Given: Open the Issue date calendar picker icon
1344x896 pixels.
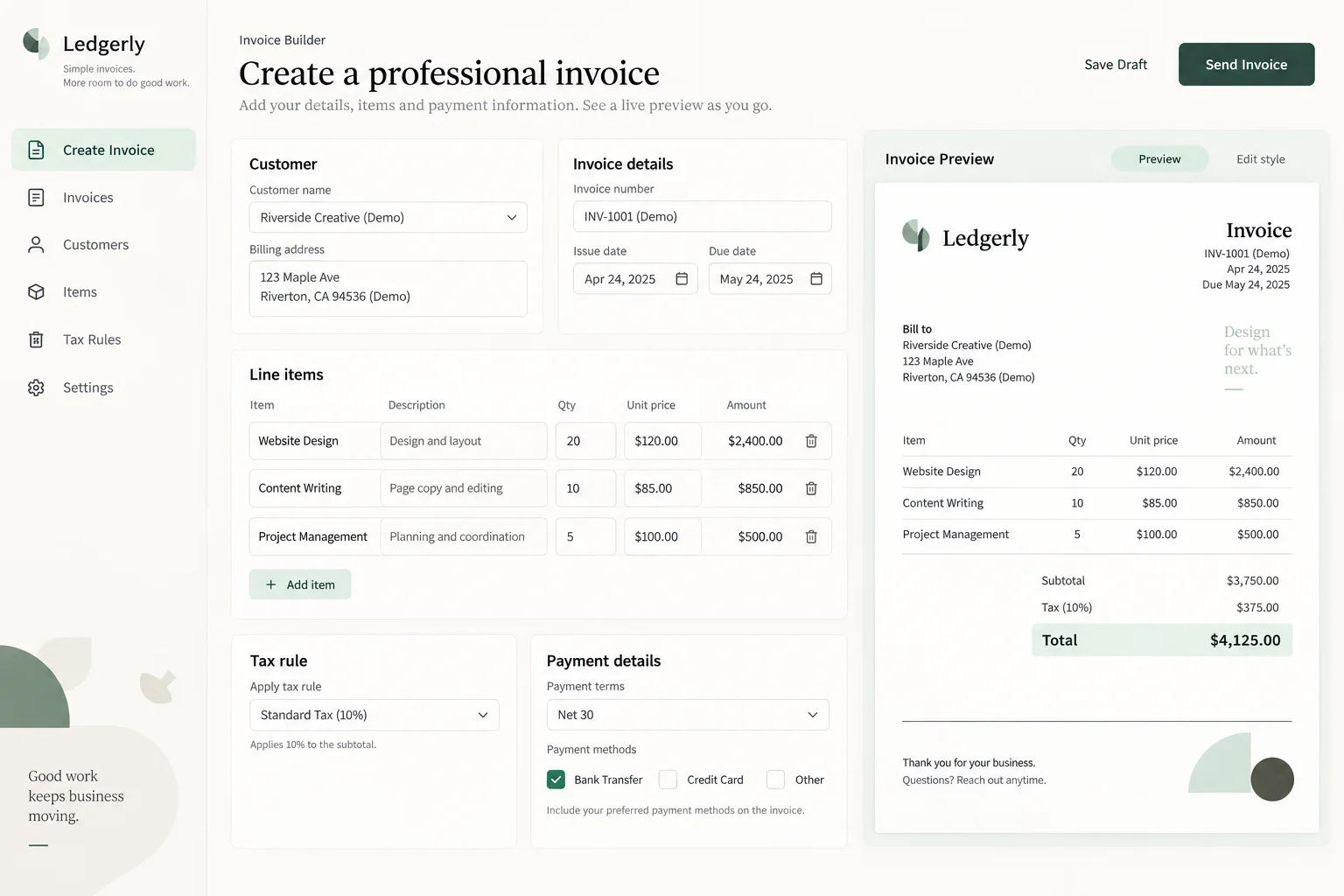Looking at the screenshot, I should (x=682, y=278).
